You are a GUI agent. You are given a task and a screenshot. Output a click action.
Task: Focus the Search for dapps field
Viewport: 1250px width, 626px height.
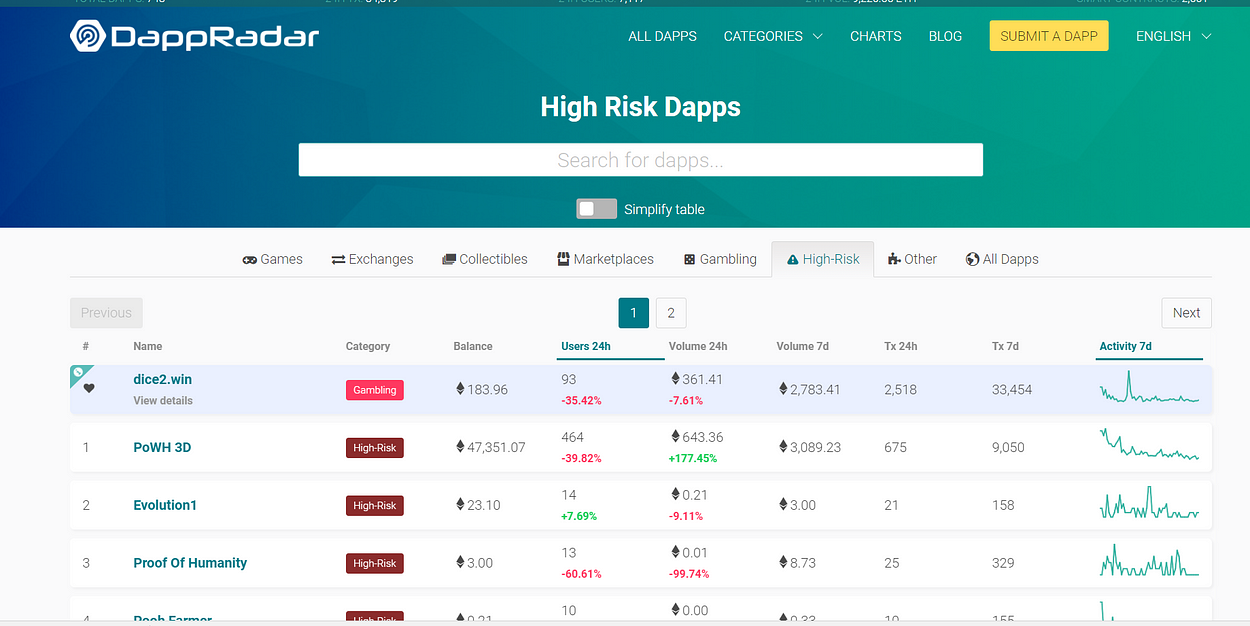(640, 160)
